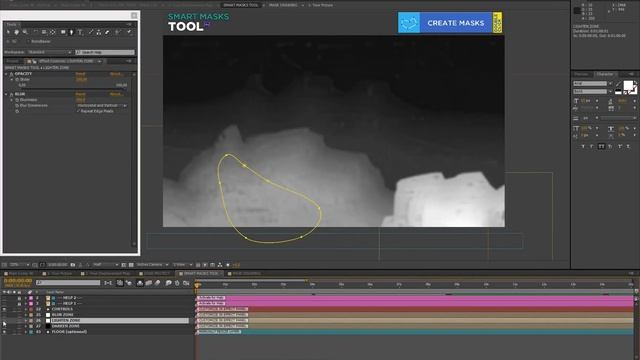Viewport: 640px width, 360px height.
Task: Toggle lock on HELP 1 layer
Action: click(x=19, y=304)
